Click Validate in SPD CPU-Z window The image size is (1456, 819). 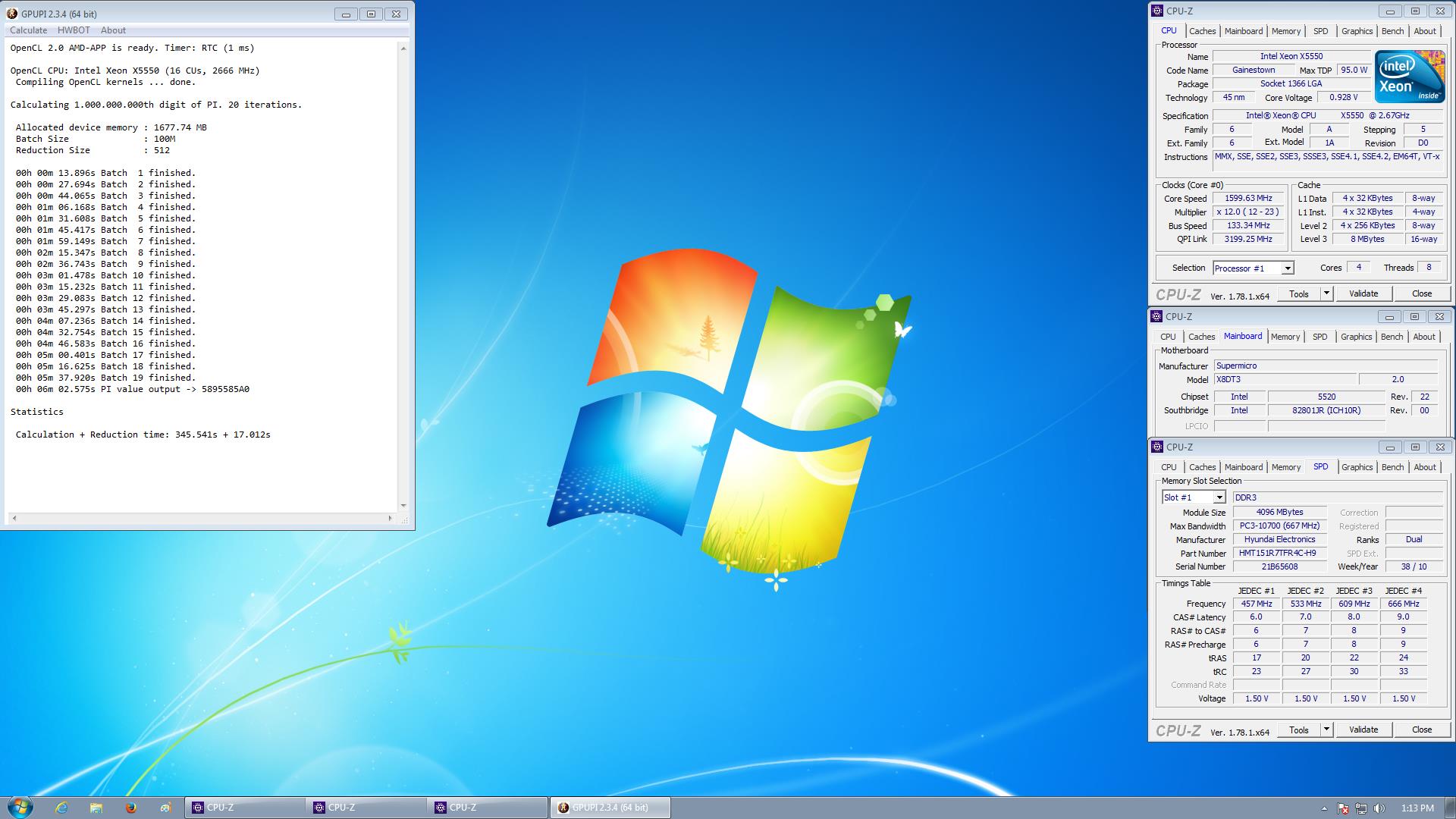click(x=1363, y=730)
